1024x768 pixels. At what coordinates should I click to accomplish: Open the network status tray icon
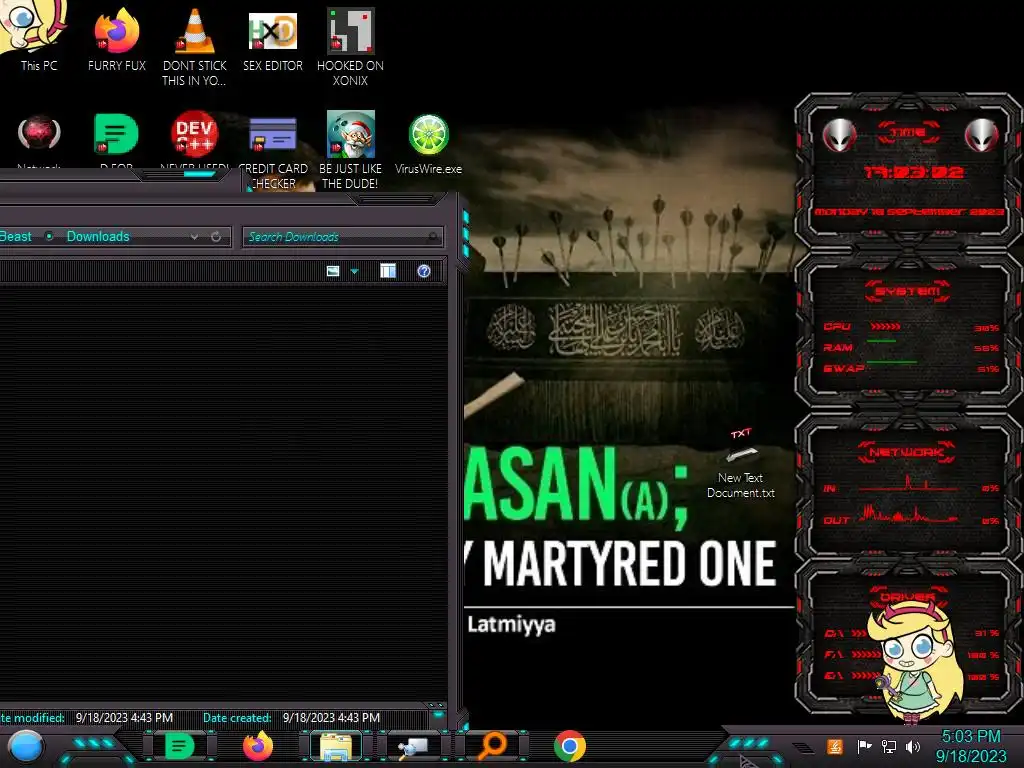coord(889,746)
